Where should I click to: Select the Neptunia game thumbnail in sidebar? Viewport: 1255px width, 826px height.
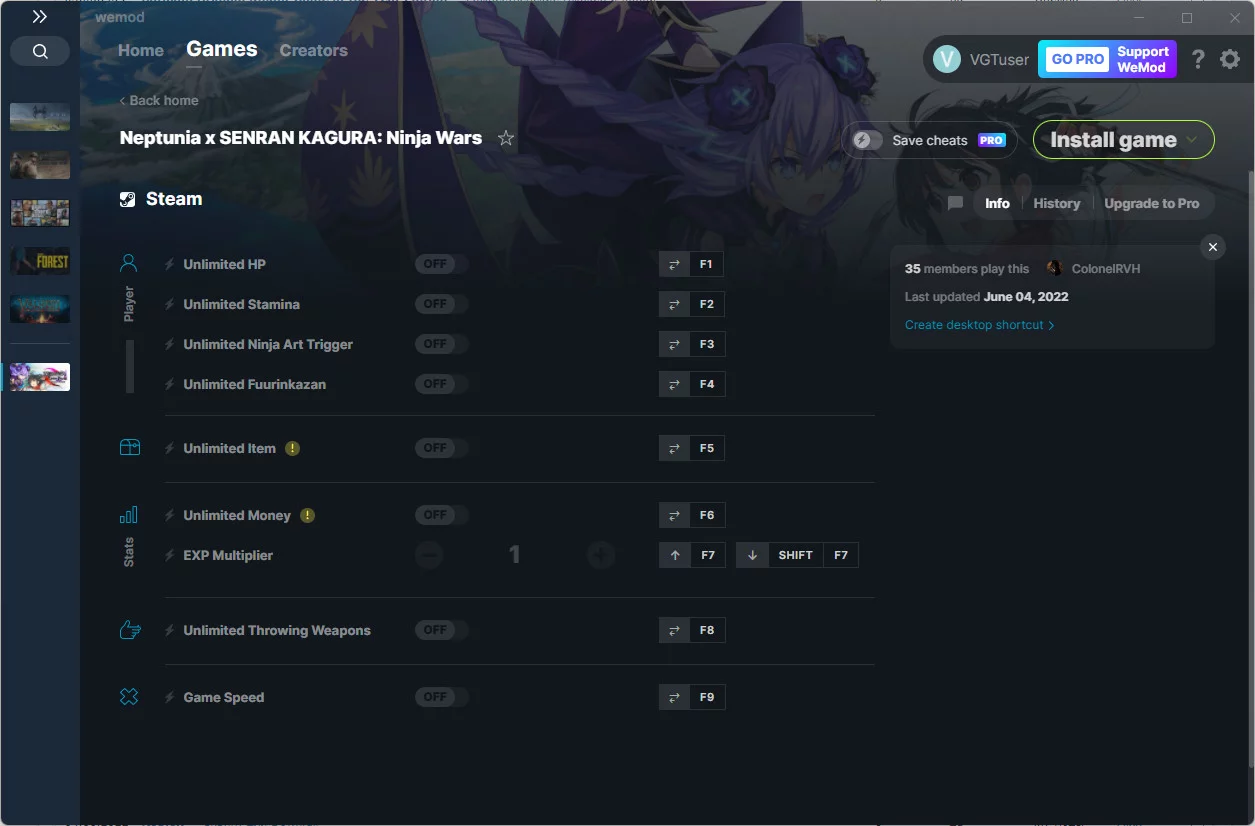click(x=40, y=377)
